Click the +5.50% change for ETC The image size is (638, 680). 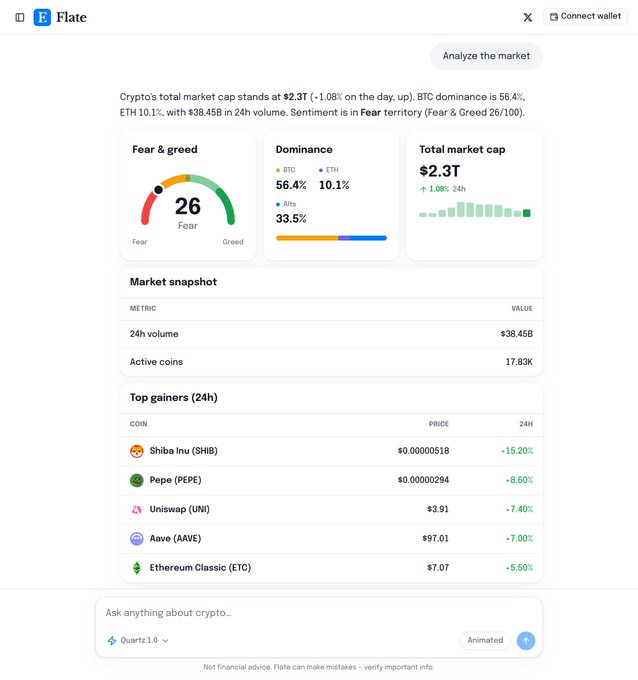pos(519,568)
